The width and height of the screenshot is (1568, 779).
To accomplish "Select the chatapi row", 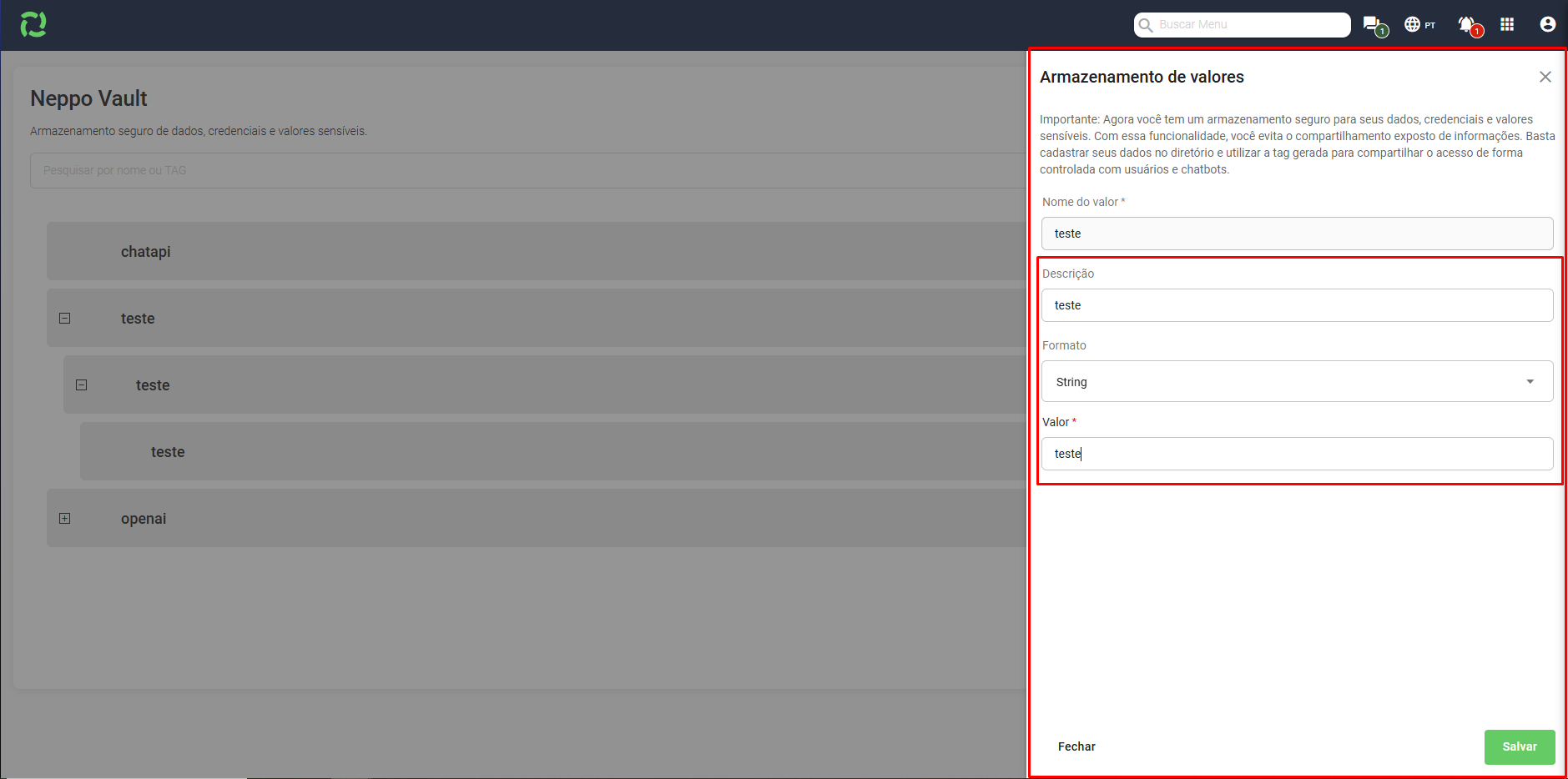I will tap(537, 251).
